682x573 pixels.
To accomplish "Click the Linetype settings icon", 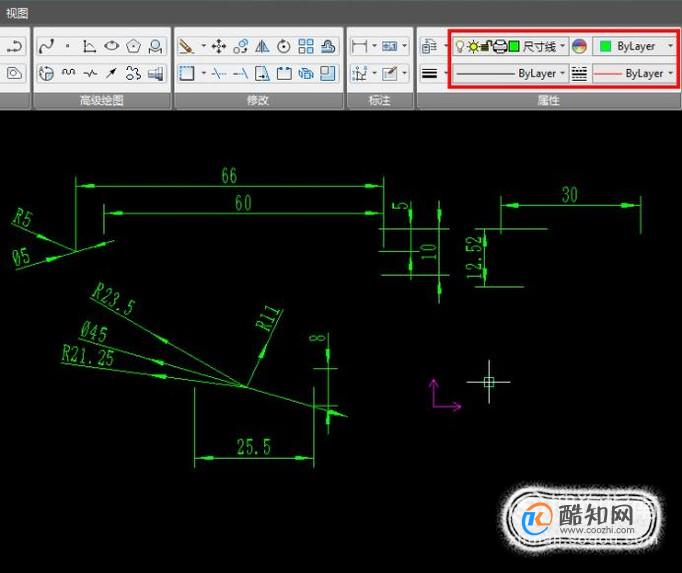I will point(579,74).
